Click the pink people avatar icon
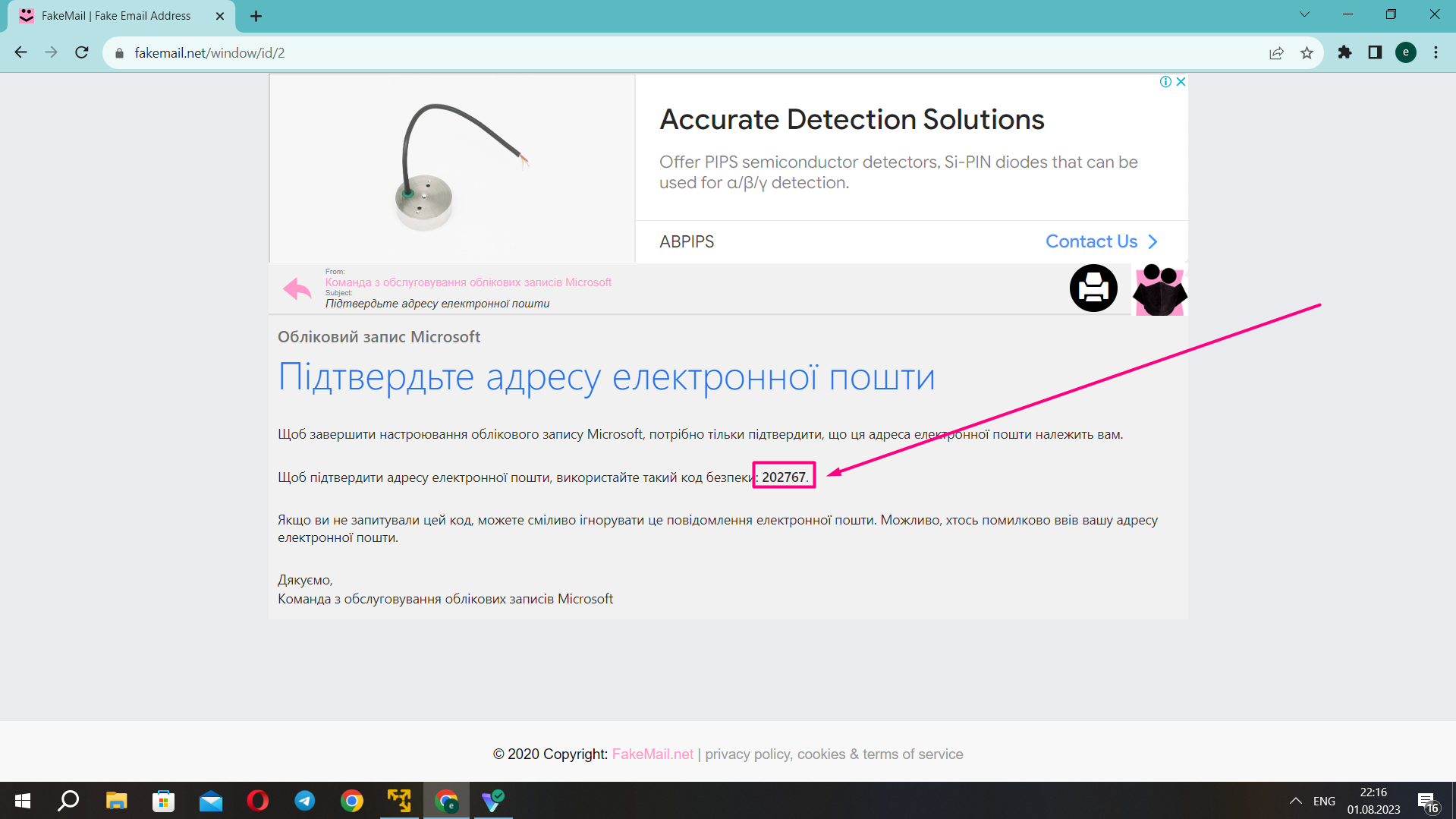 [x=1159, y=289]
